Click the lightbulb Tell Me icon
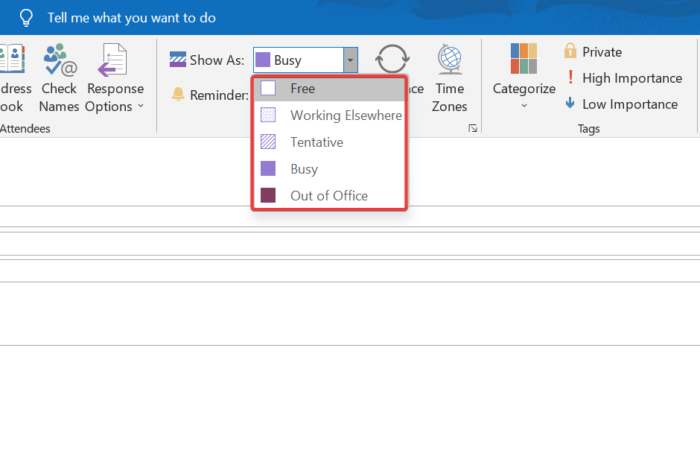 [x=26, y=17]
